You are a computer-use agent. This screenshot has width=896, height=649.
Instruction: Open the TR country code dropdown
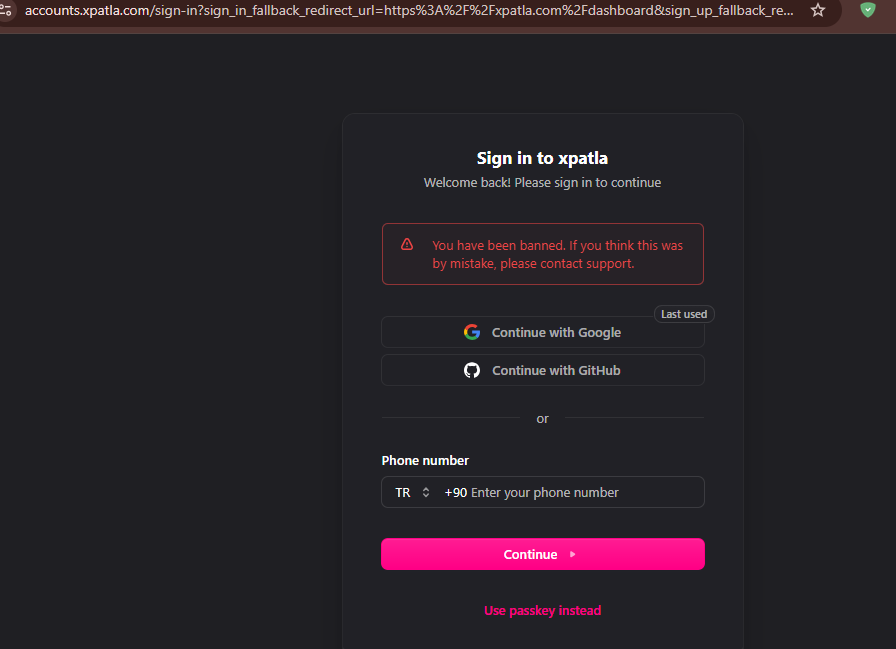(412, 492)
